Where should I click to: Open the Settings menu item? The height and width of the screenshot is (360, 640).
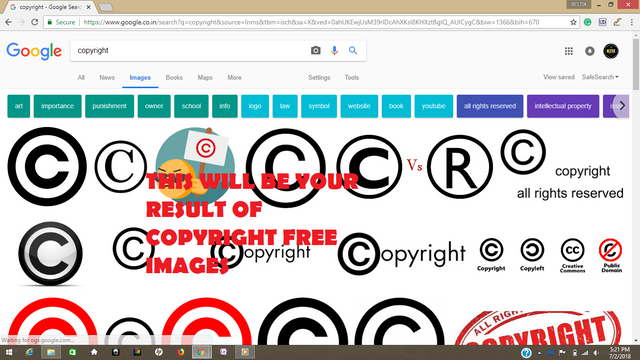point(319,78)
